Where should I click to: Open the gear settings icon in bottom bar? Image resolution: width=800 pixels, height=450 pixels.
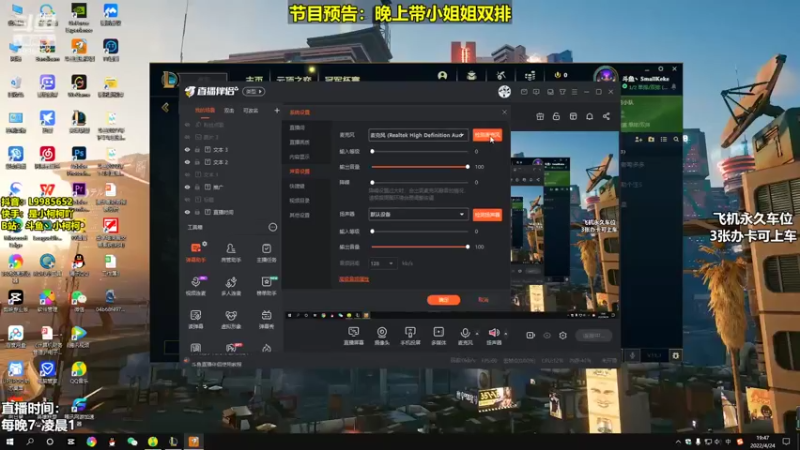tap(563, 335)
